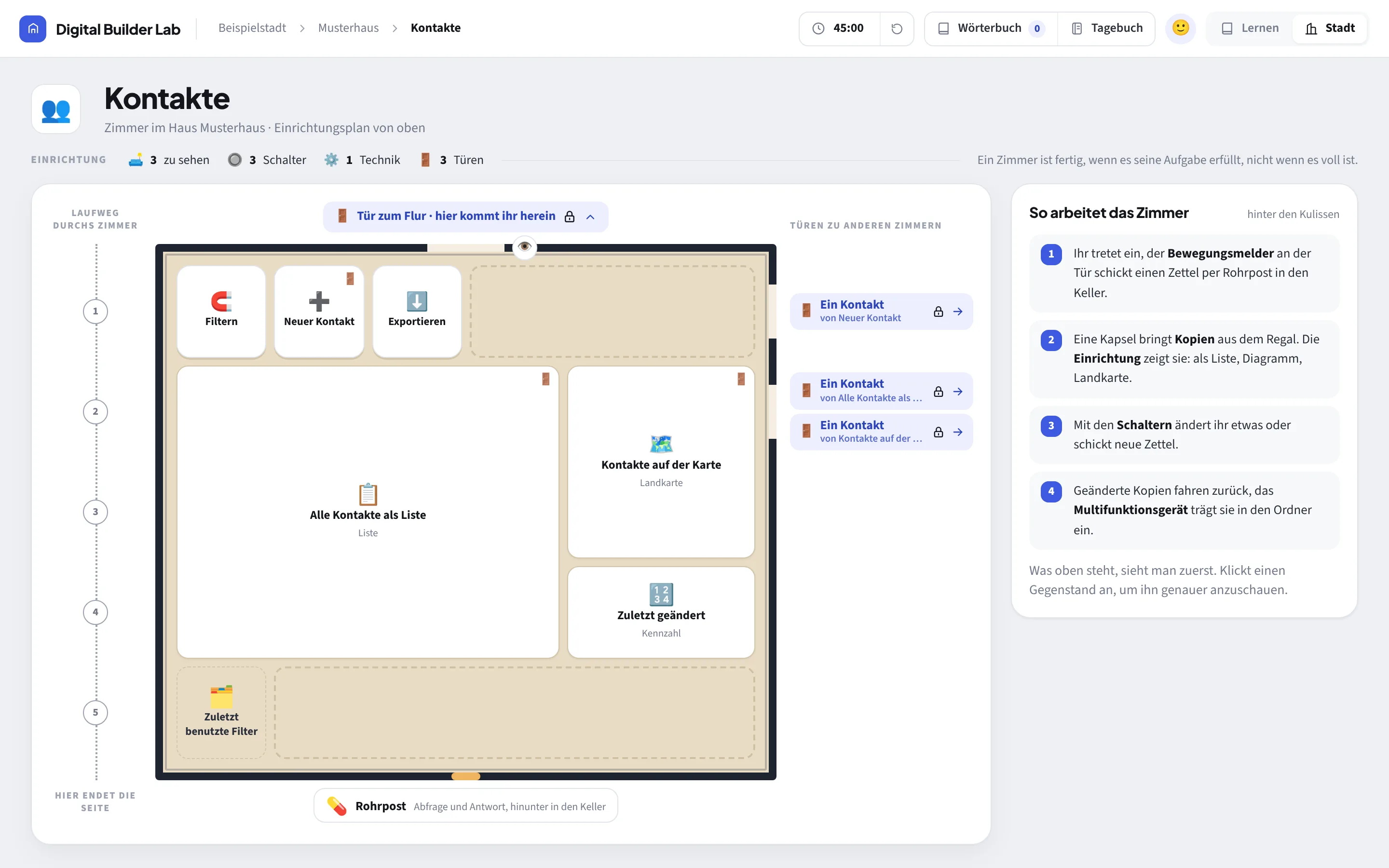Follow Ein Kontakt door from Neuer Kontakt
Screen dimensions: 1389x868
pos(881,311)
